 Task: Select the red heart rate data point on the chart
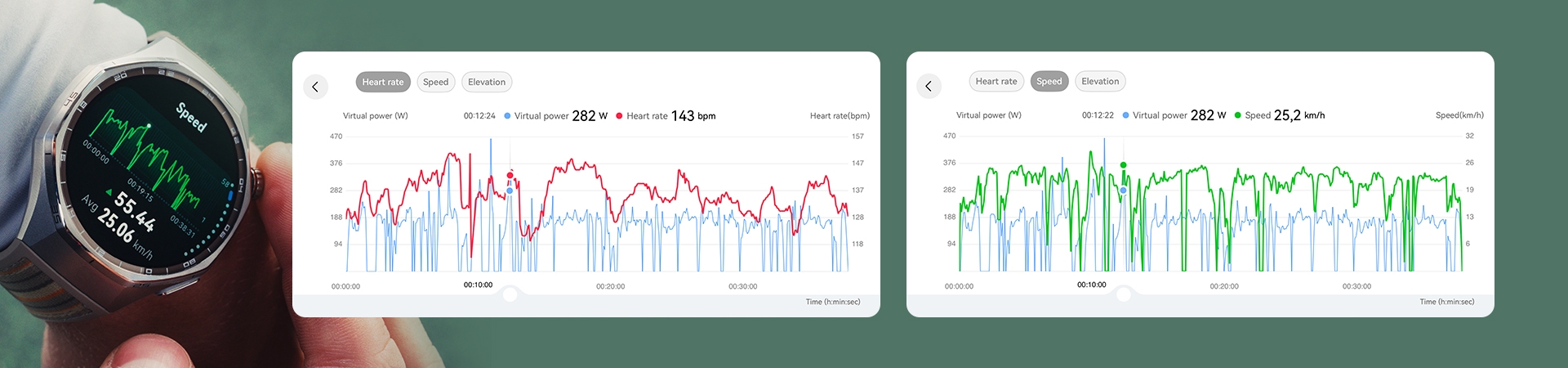(510, 175)
